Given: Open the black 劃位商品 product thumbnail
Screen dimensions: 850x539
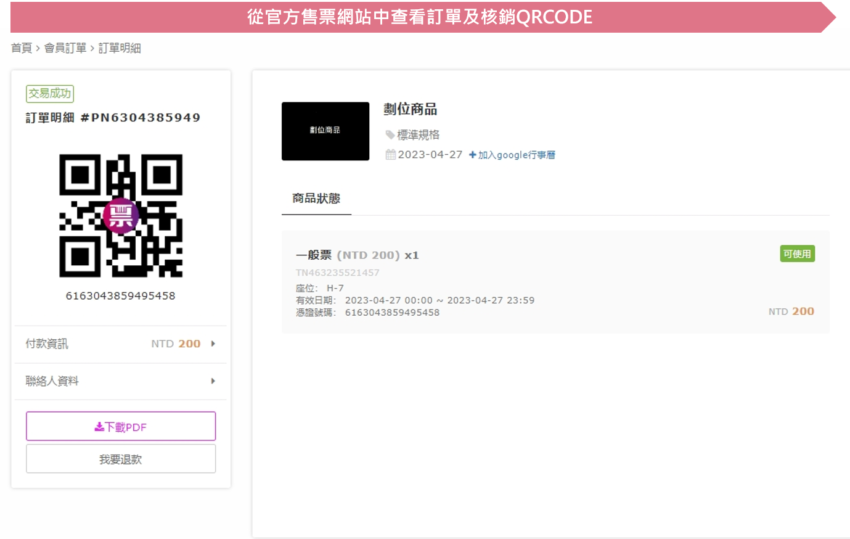Looking at the screenshot, I should [325, 131].
